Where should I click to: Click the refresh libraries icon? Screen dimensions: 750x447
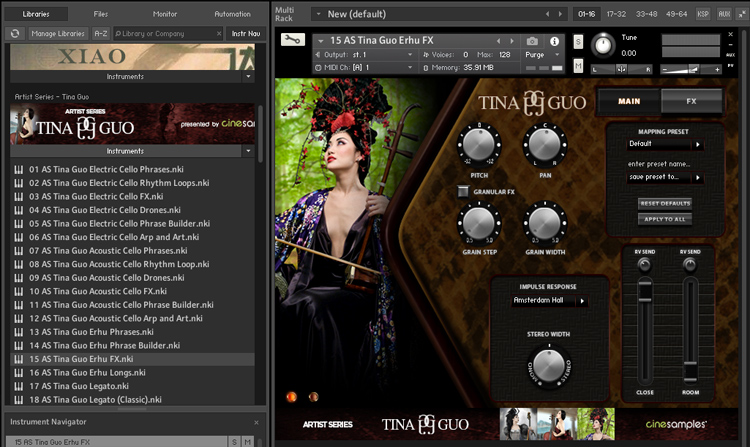[x=15, y=33]
